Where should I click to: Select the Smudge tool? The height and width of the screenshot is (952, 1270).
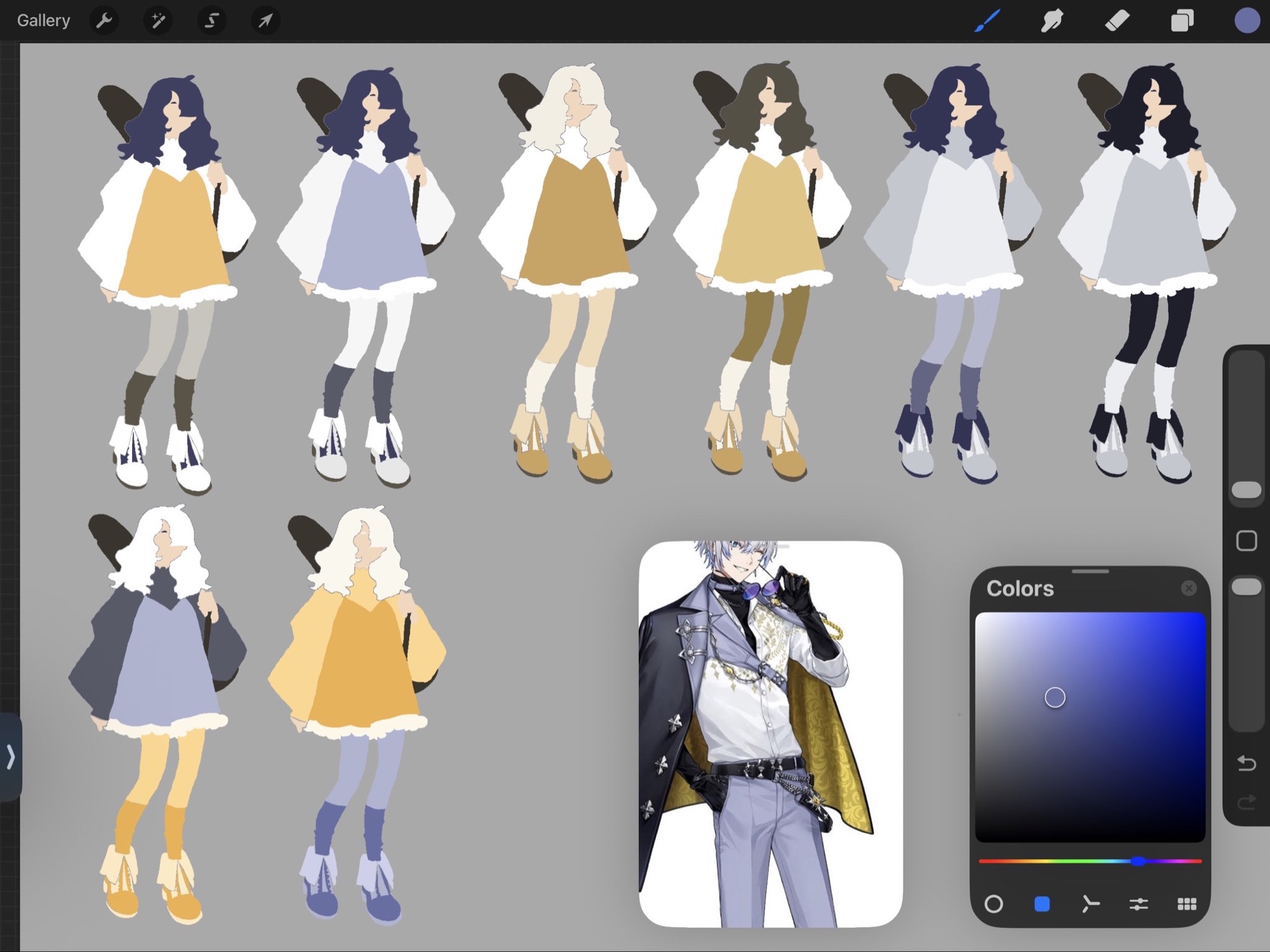1052,21
